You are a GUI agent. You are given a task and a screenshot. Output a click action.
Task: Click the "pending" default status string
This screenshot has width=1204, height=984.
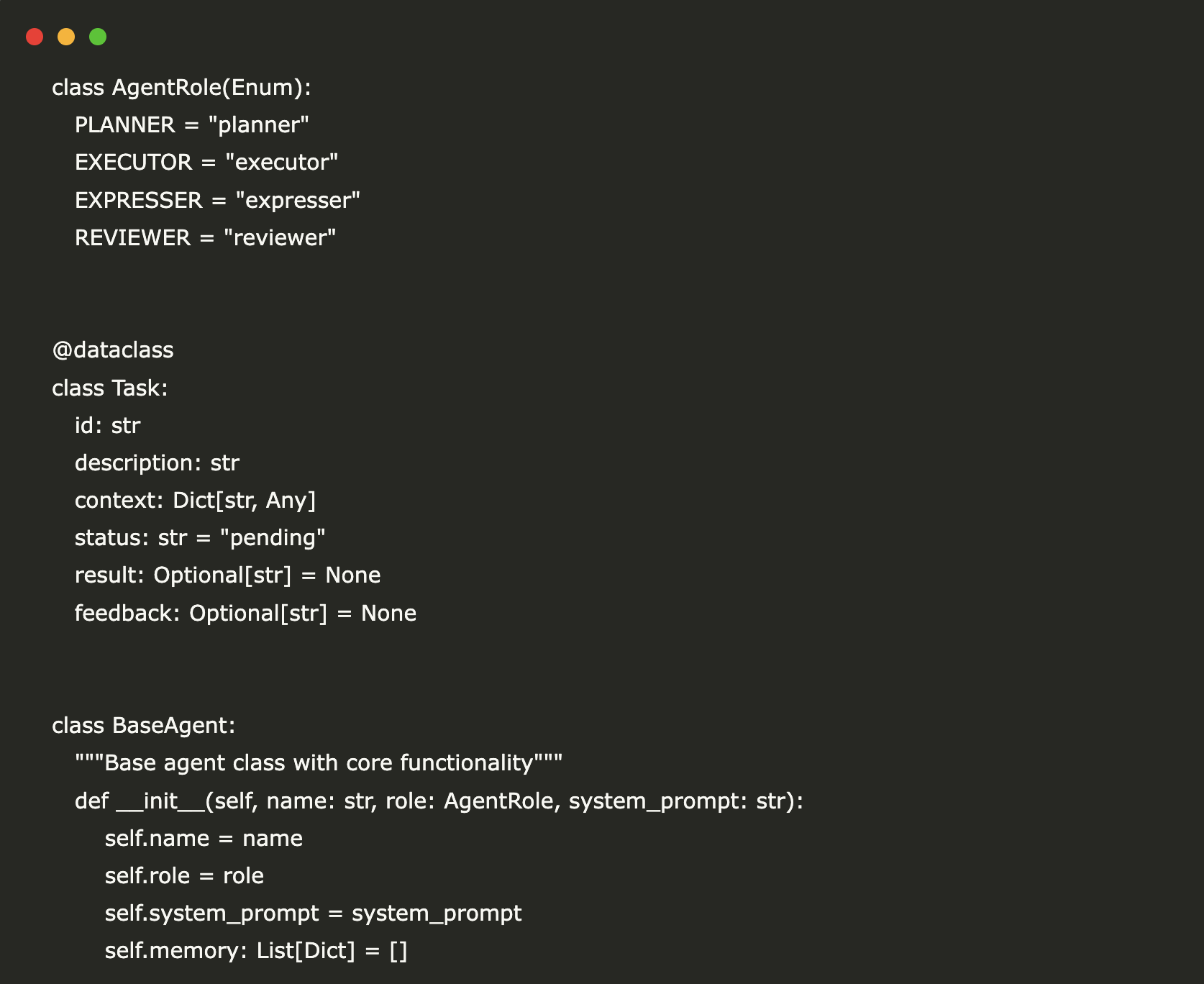(273, 538)
